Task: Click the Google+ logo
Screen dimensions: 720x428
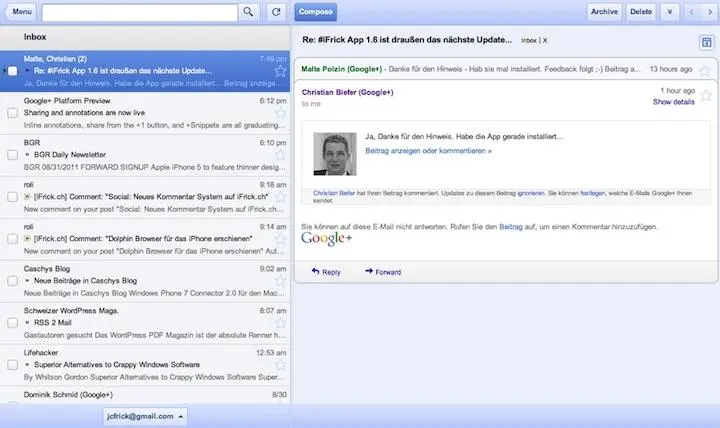Action: pos(326,238)
